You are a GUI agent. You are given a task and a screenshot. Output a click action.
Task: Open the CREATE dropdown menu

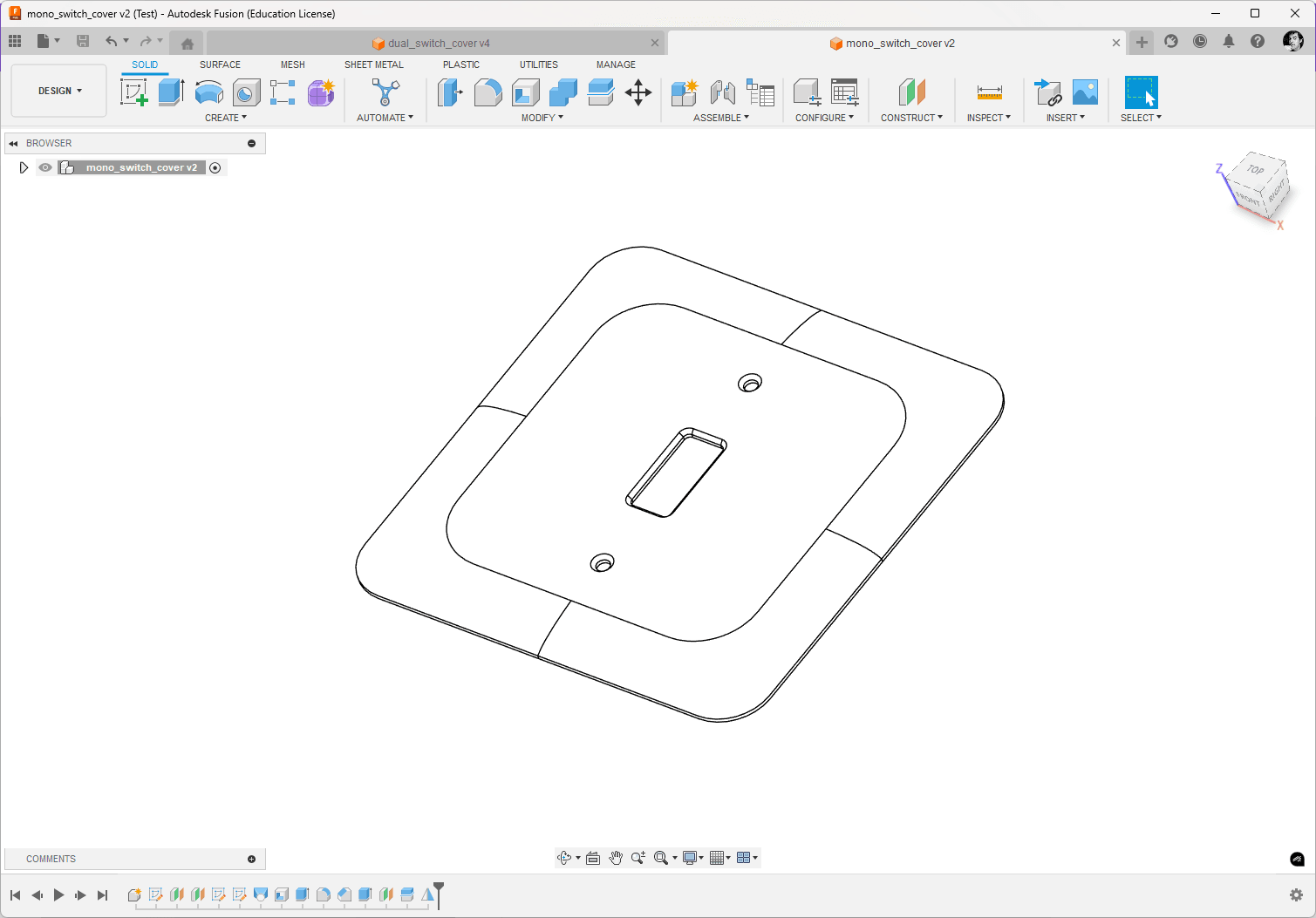point(226,118)
